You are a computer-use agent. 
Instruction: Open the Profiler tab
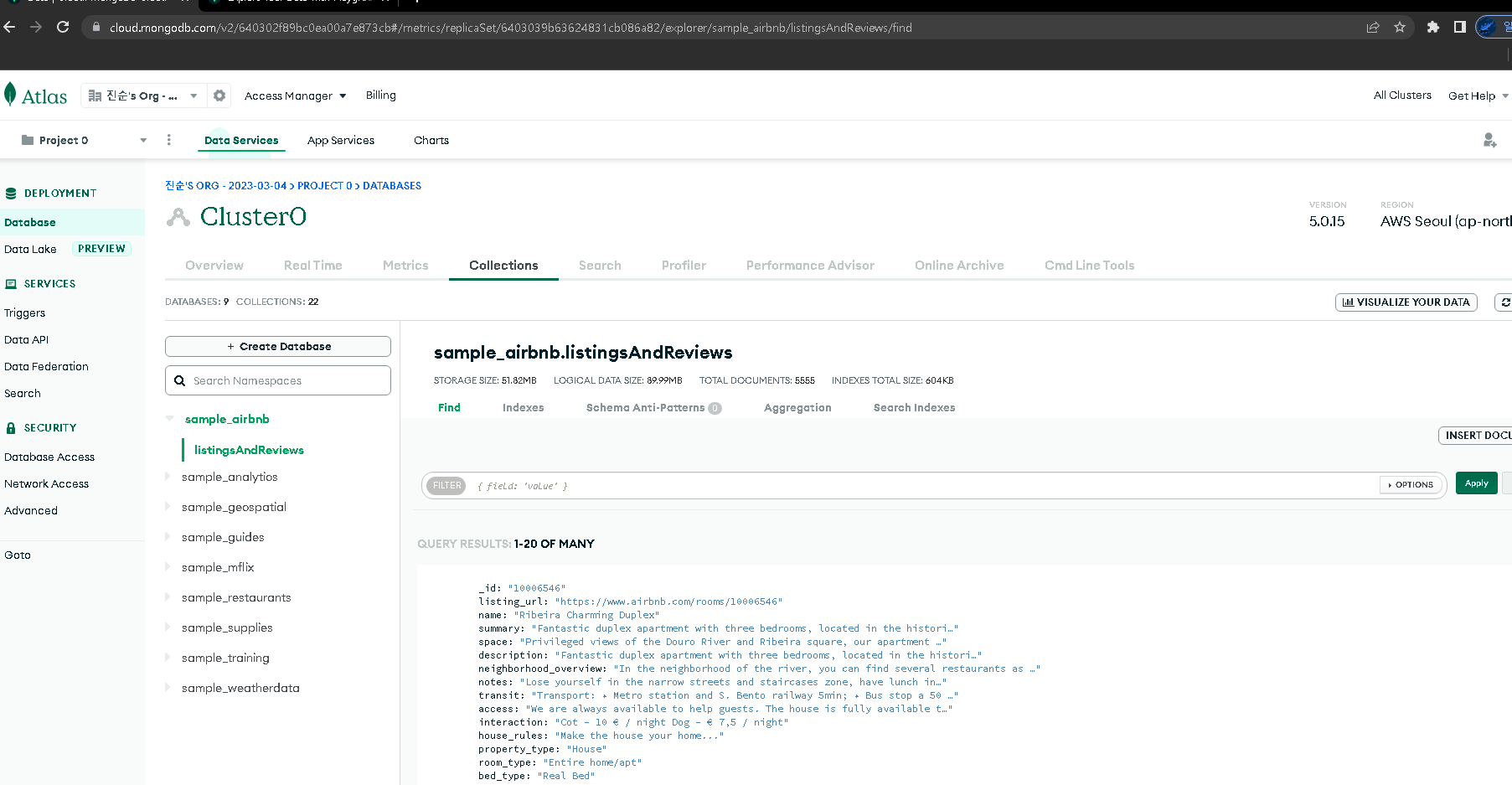coord(684,266)
